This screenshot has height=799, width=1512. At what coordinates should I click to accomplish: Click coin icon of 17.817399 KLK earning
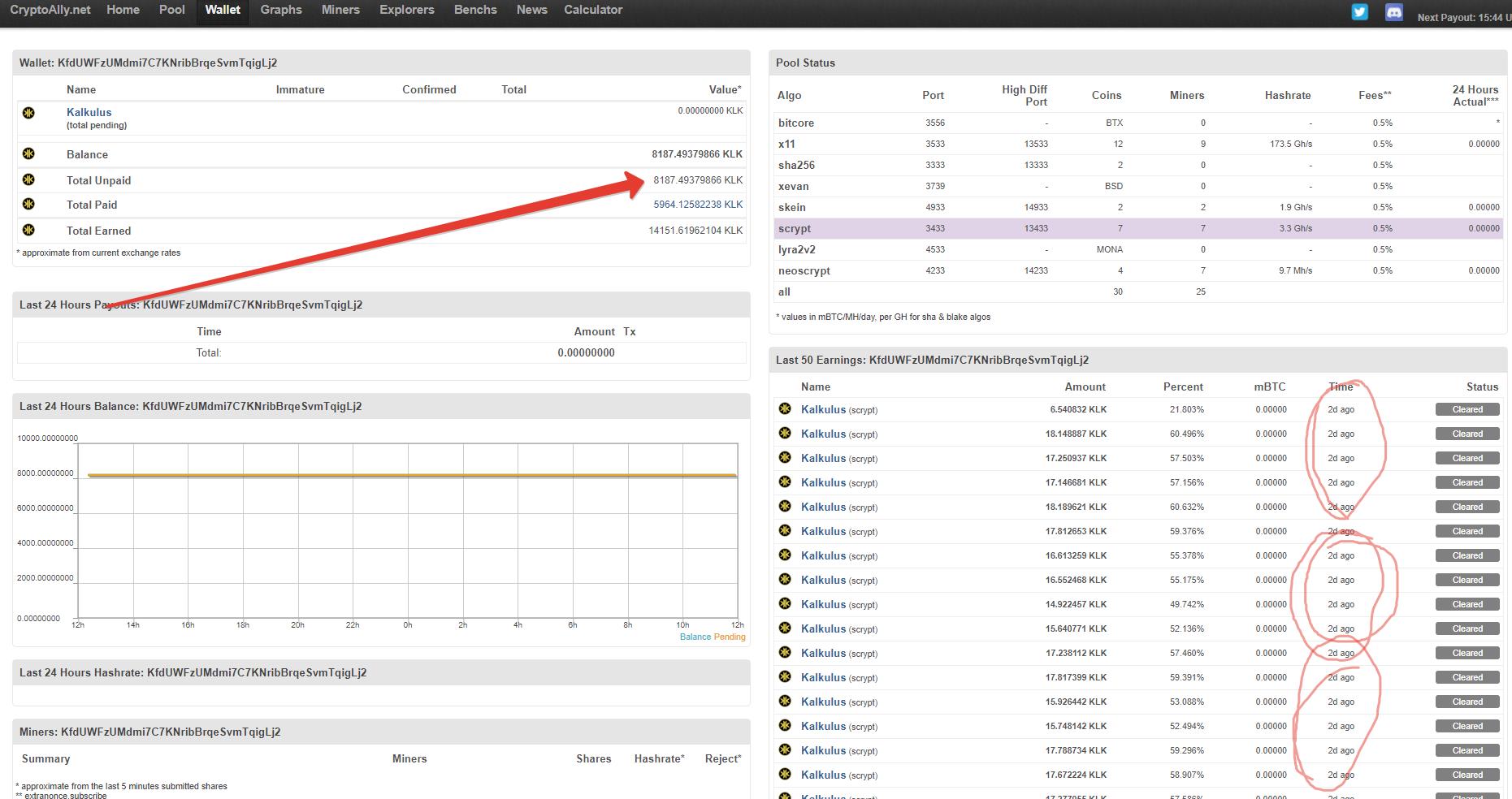tap(785, 676)
